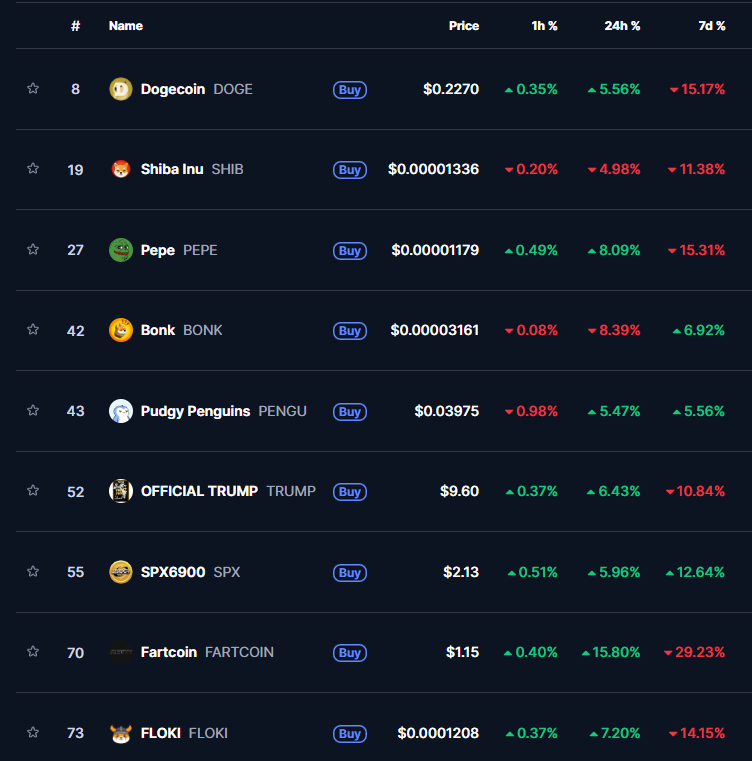Sort by the rank # column header
Screen dimensions: 752x761
point(75,26)
